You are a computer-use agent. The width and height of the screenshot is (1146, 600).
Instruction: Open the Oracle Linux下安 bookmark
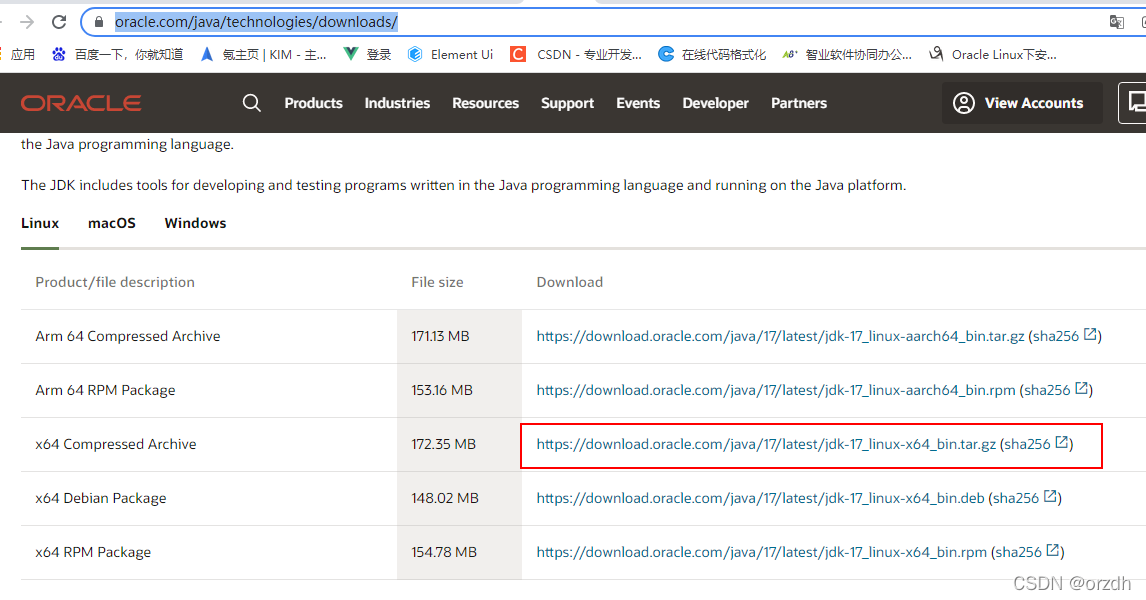[x=993, y=55]
